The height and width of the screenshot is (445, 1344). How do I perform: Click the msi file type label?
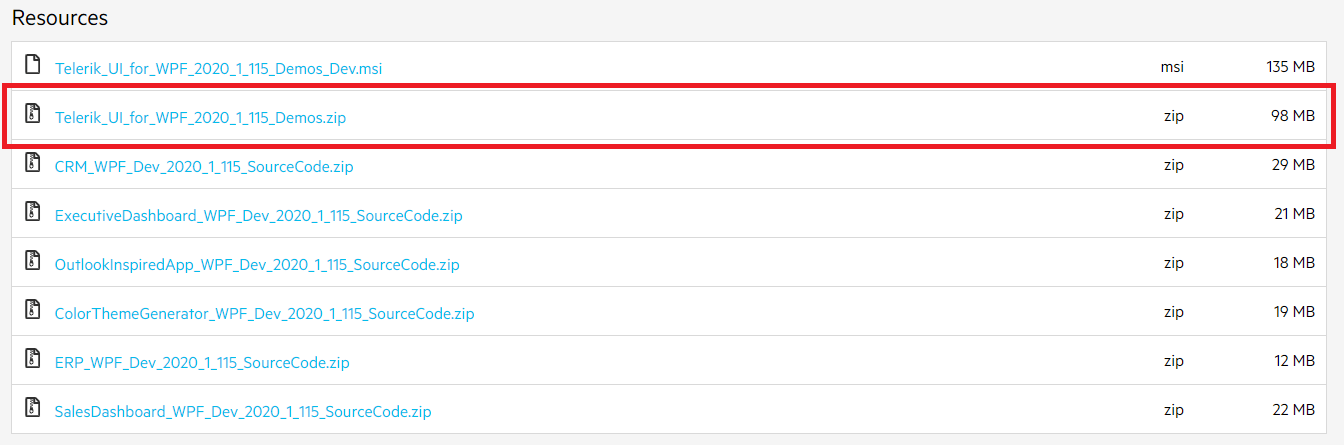click(x=1172, y=67)
